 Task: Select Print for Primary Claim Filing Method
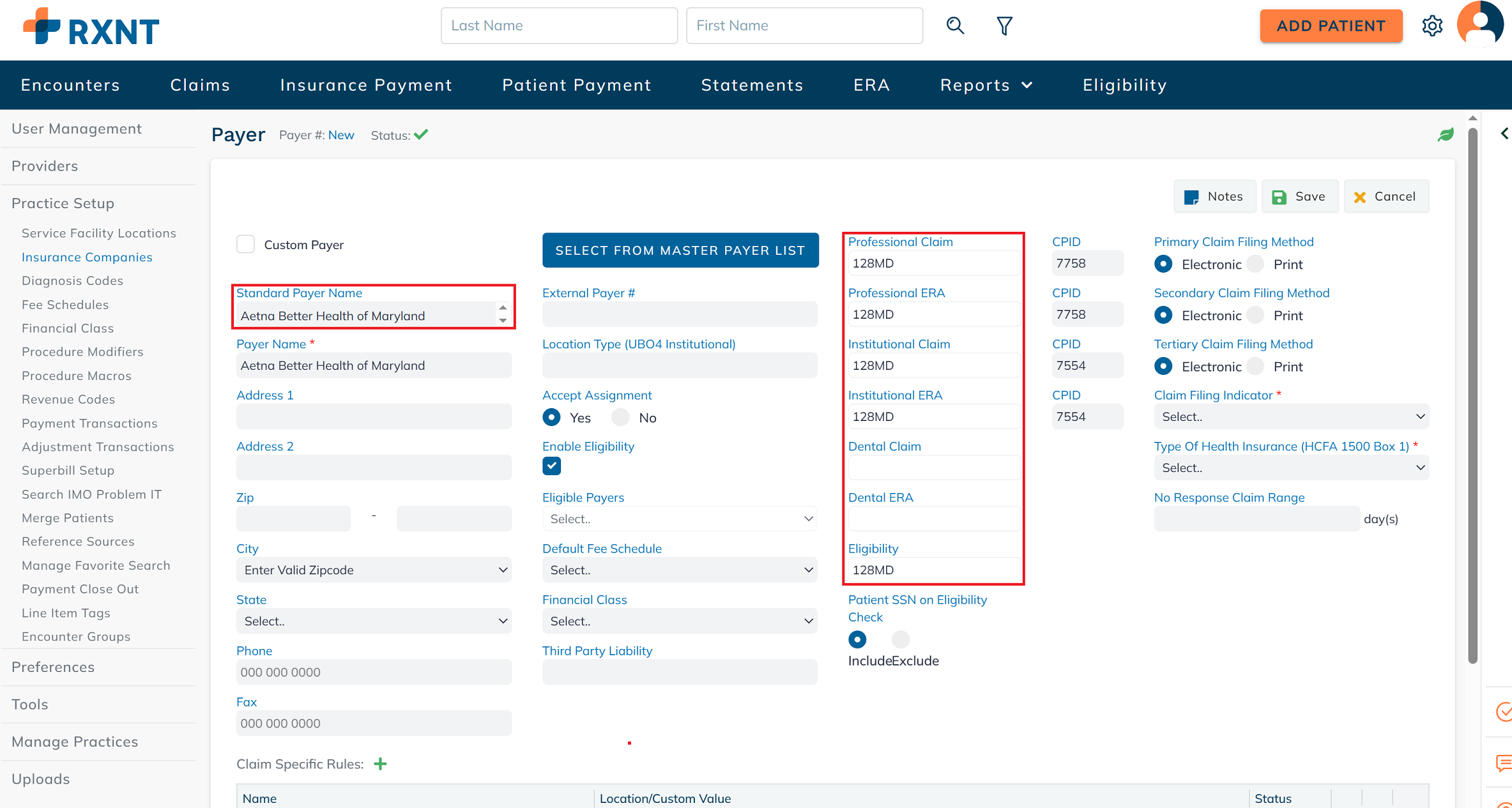click(1255, 264)
